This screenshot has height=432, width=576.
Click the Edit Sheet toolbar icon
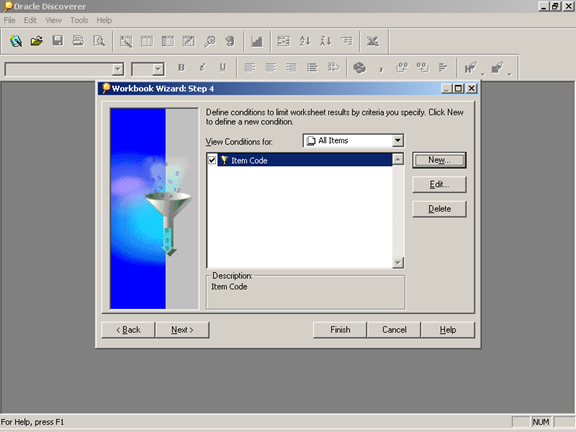(188, 41)
